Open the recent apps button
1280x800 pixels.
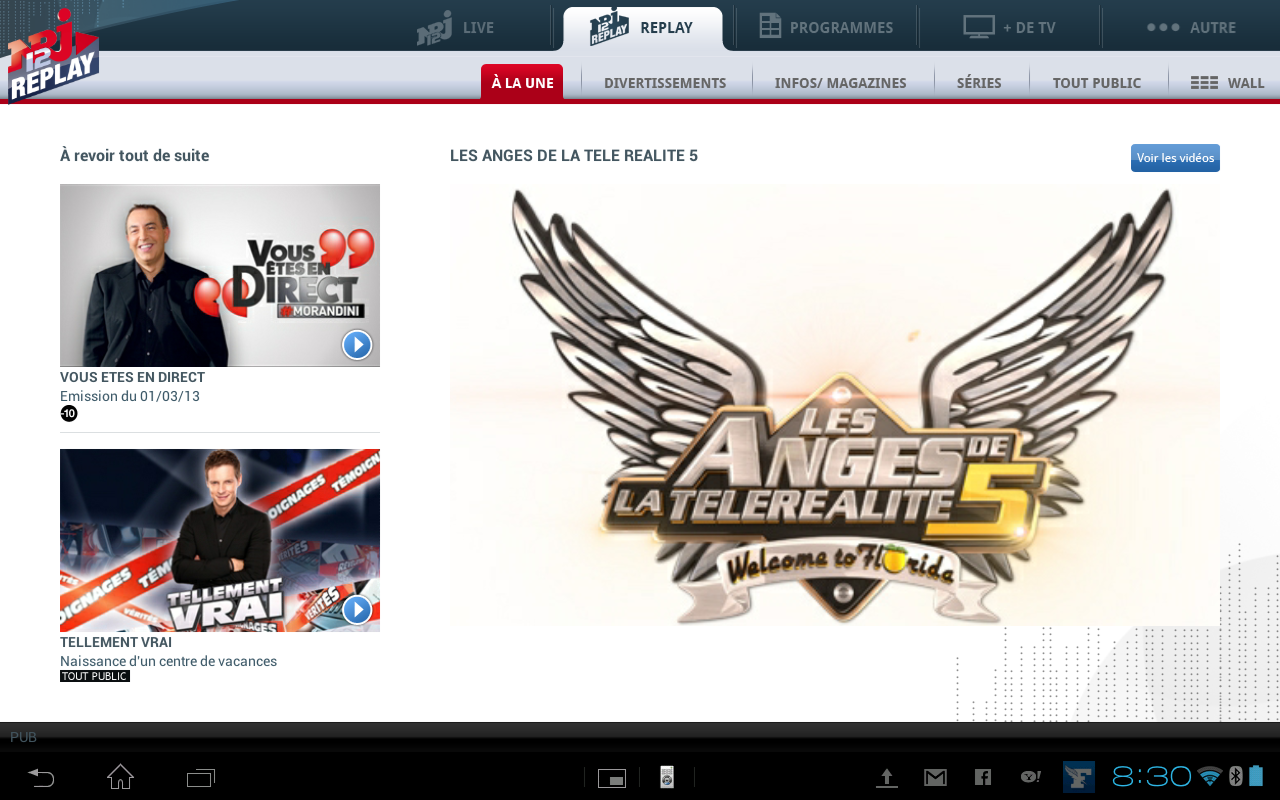tap(201, 777)
